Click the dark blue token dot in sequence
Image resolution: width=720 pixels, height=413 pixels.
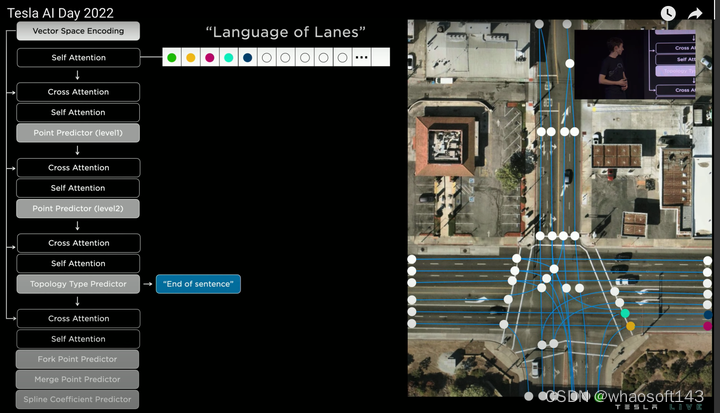(248, 57)
